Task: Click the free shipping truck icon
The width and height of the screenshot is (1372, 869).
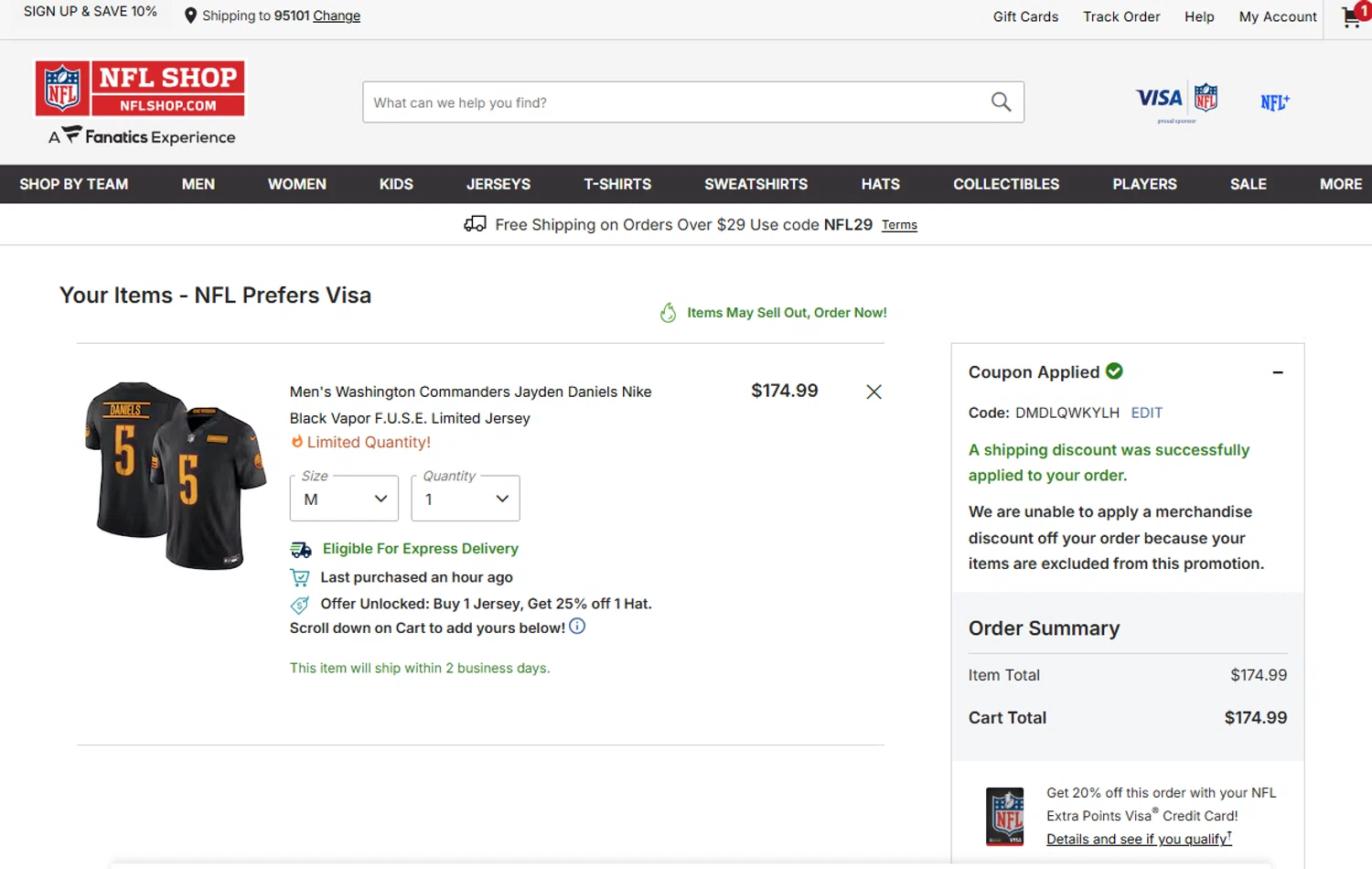Action: (x=475, y=224)
